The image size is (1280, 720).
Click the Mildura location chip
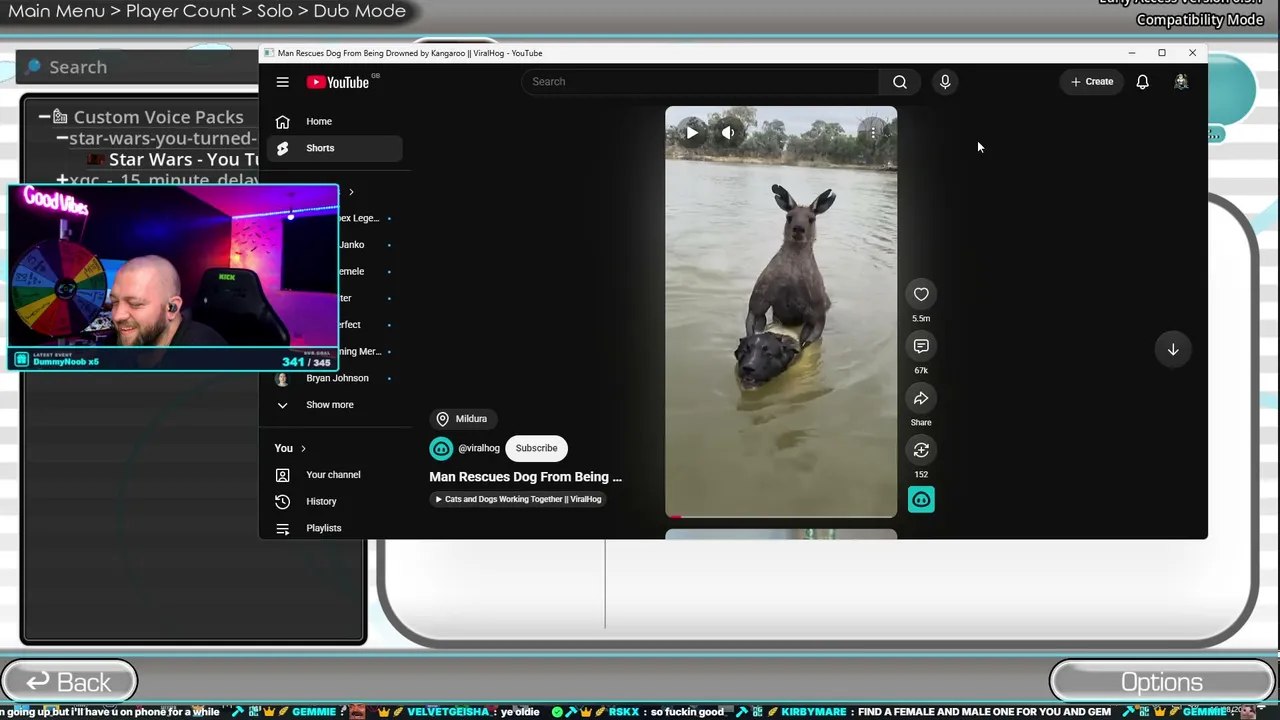462,419
